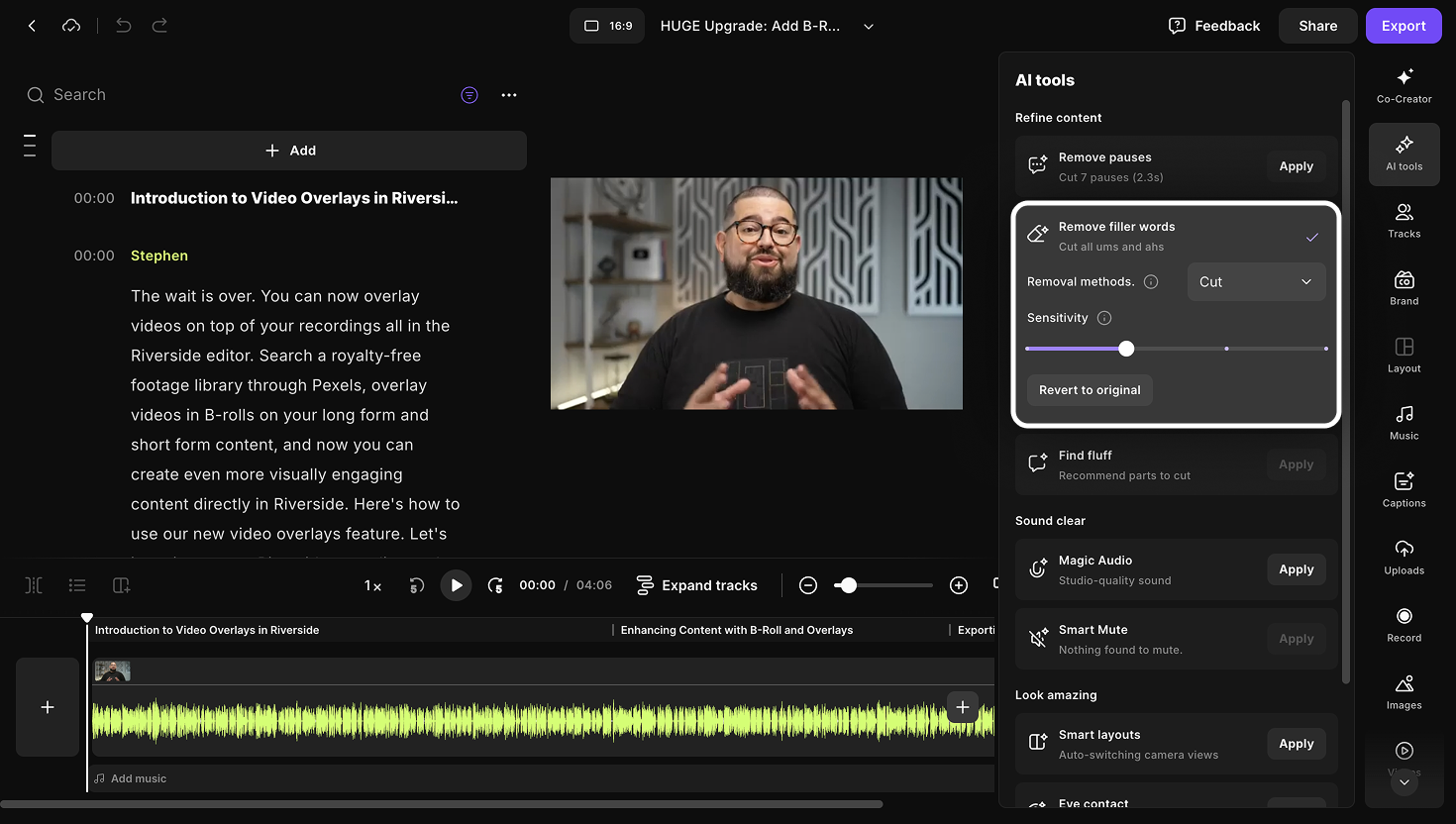The image size is (1456, 824).
Task: Redo the last undone edit
Action: 159,26
